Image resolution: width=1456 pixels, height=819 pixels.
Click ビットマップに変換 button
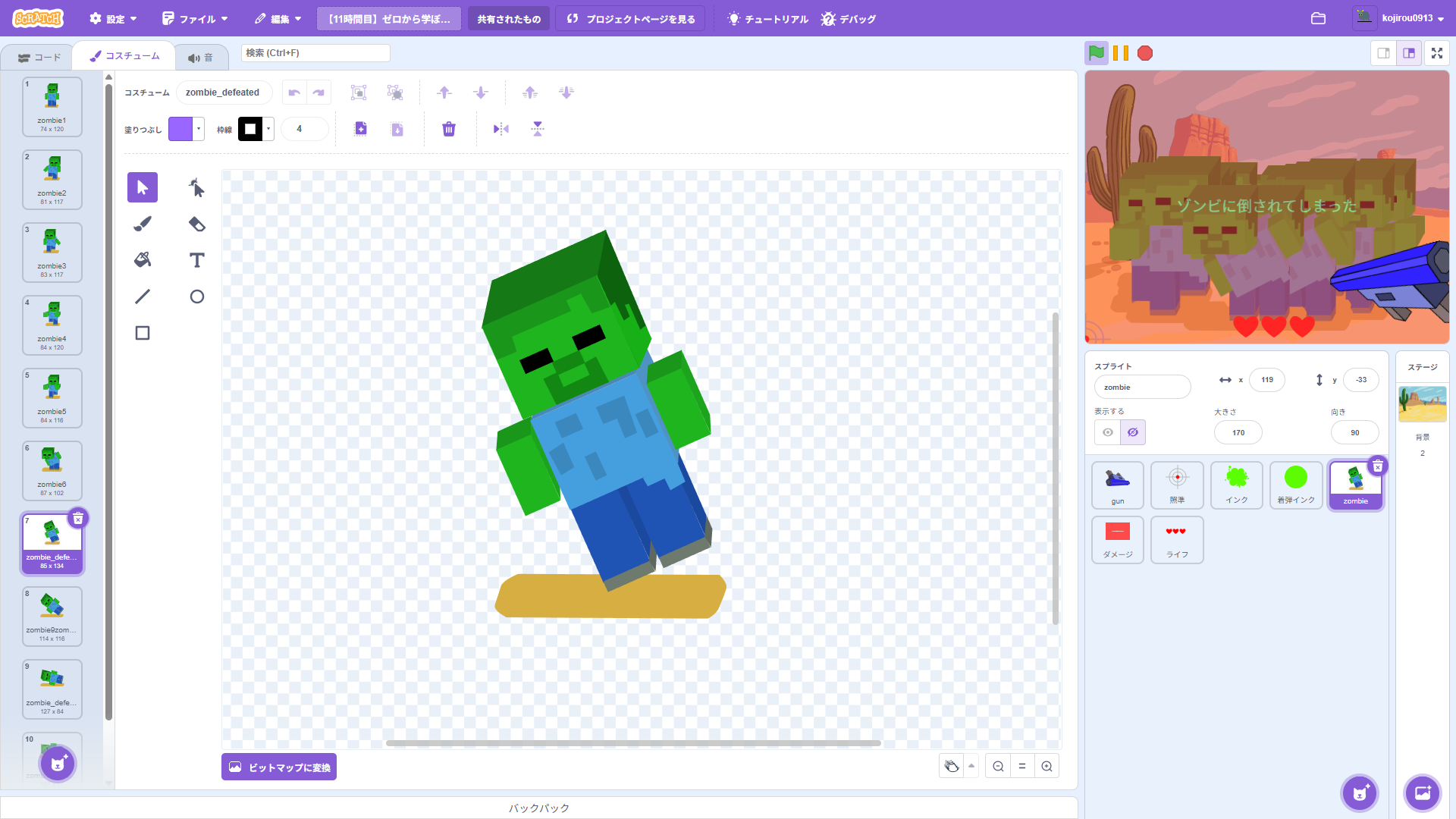coord(279,767)
